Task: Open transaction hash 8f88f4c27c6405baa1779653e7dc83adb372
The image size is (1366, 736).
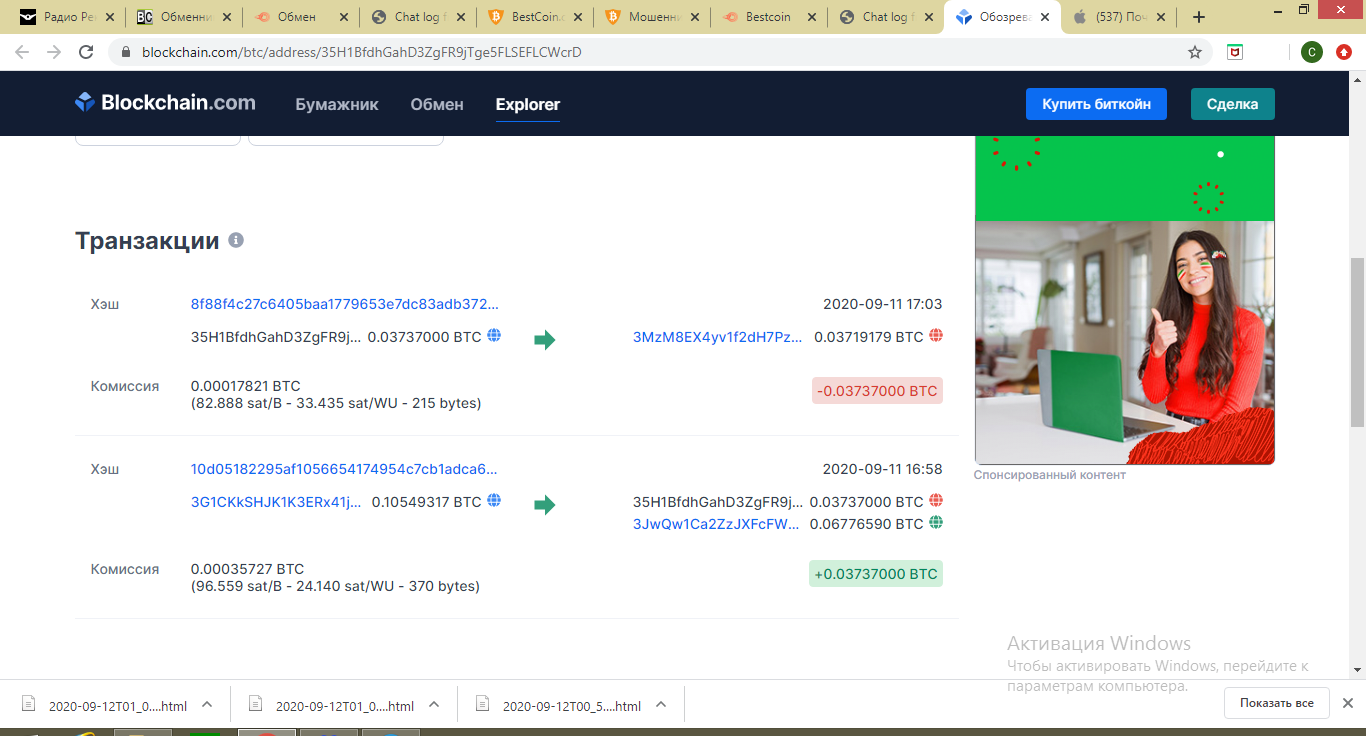Action: (344, 304)
